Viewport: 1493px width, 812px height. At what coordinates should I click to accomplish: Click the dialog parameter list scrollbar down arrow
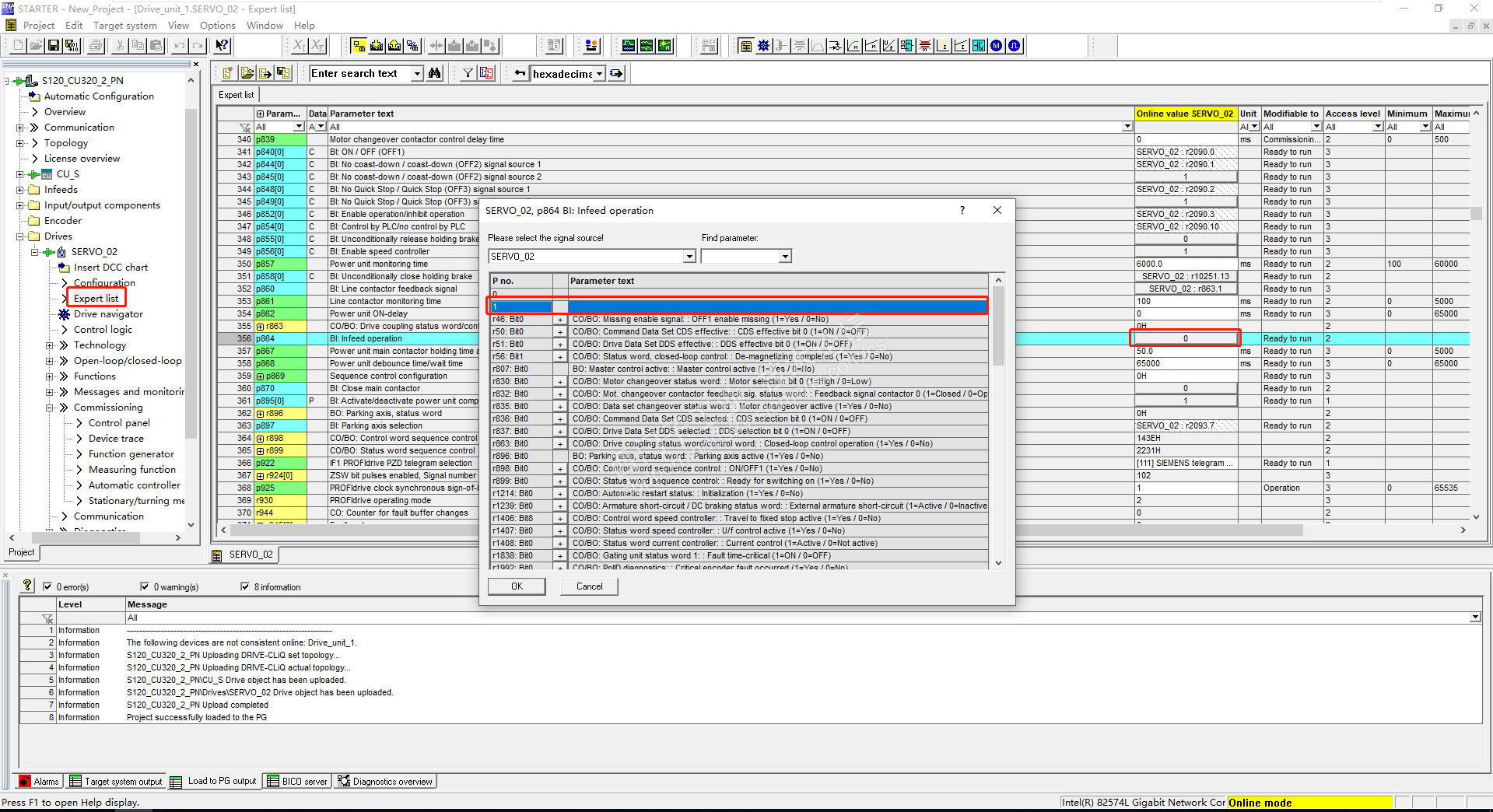pos(998,563)
